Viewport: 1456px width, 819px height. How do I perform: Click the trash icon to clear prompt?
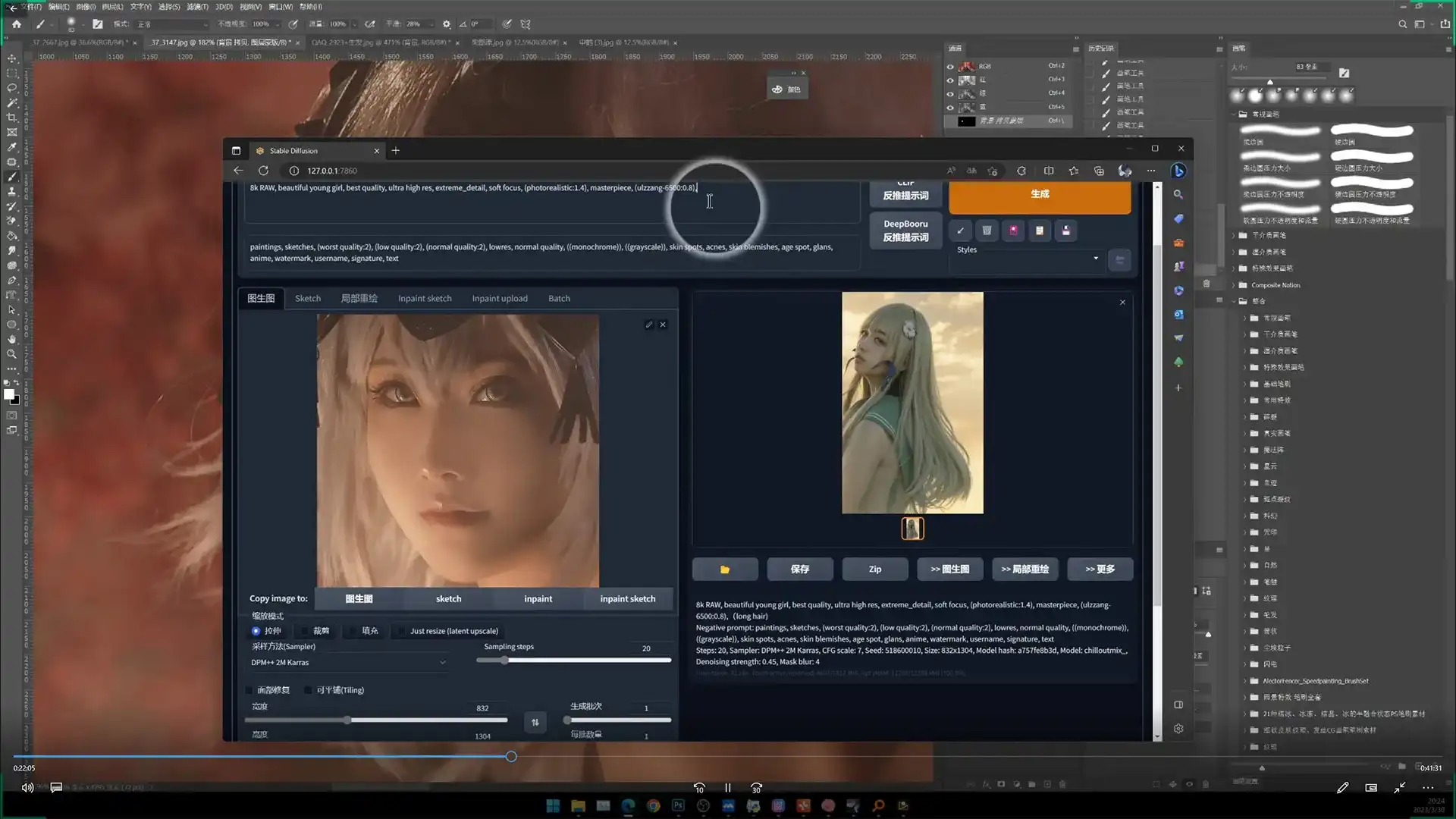[987, 231]
